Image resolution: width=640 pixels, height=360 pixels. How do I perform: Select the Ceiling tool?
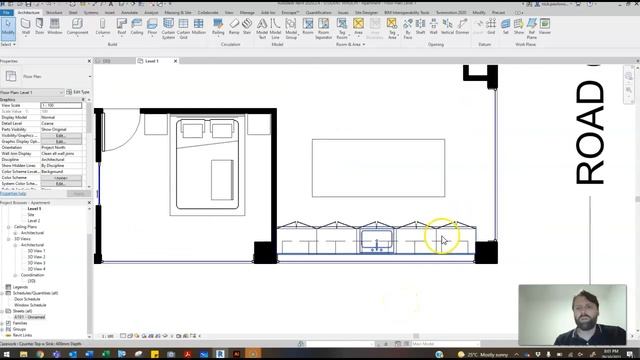(x=137, y=27)
